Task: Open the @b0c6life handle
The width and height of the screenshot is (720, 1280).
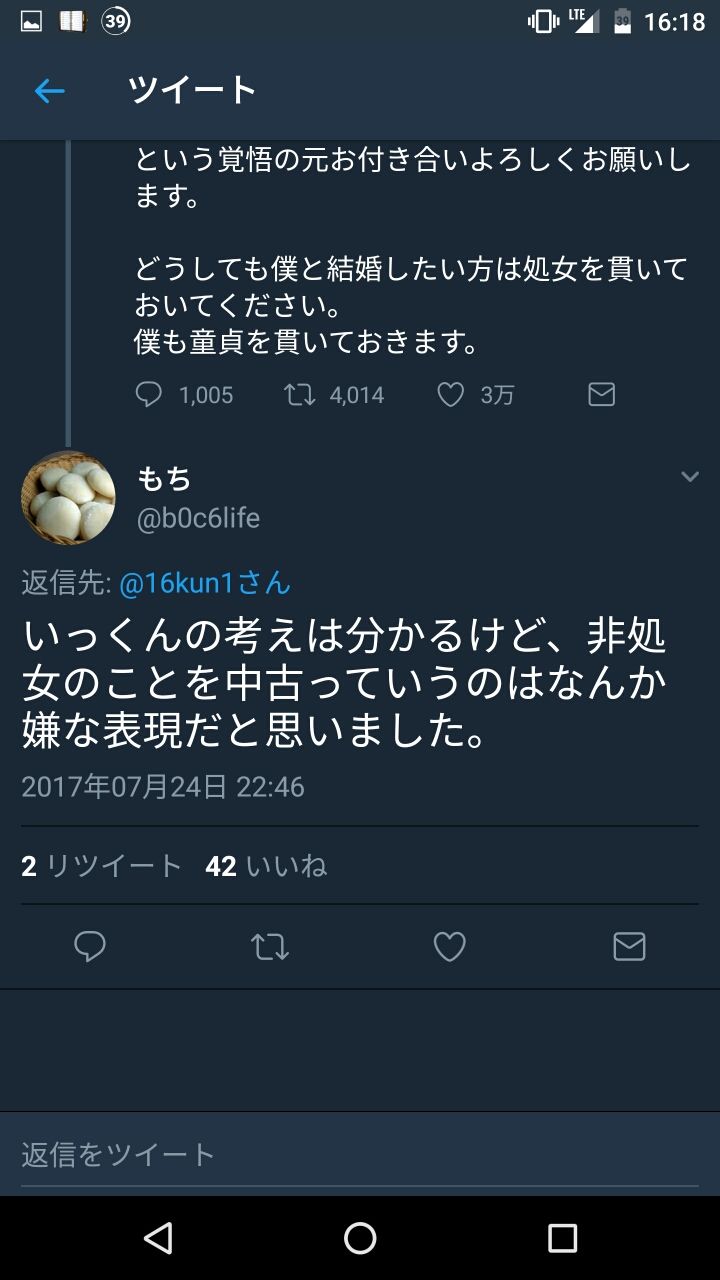Action: [x=198, y=518]
